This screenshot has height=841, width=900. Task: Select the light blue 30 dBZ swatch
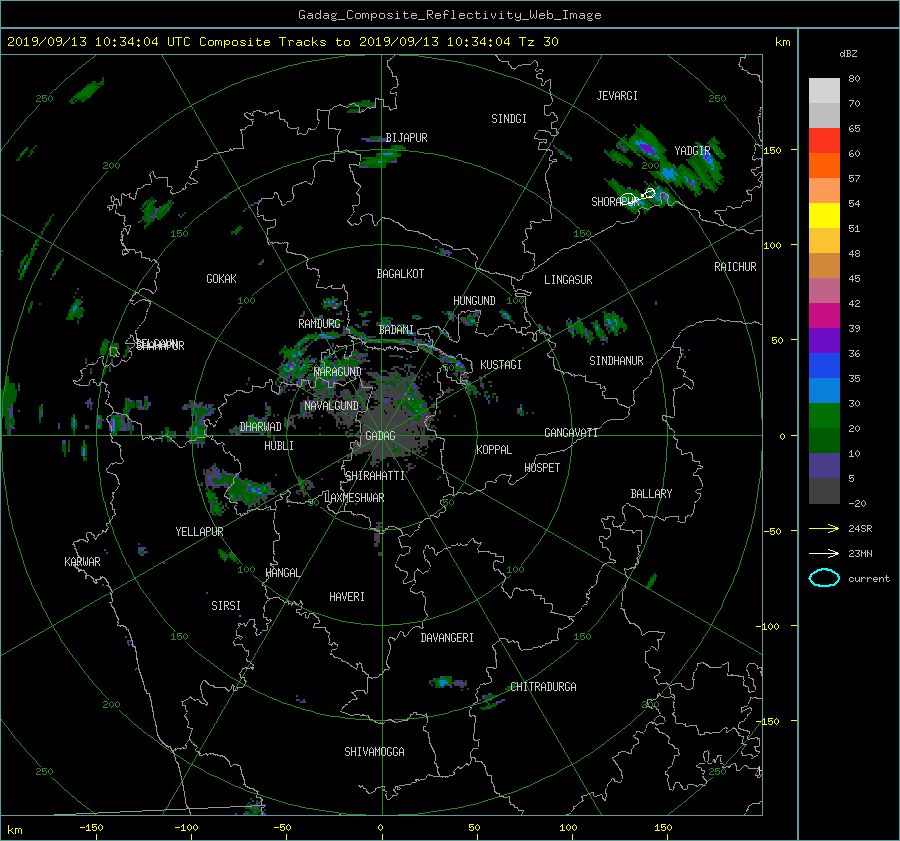point(824,390)
